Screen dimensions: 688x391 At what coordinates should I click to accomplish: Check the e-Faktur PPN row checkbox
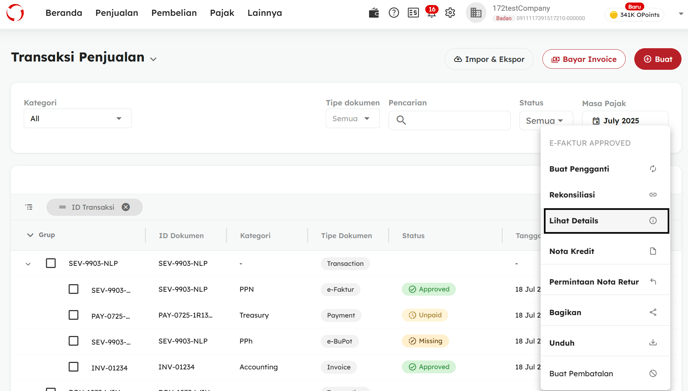74,289
